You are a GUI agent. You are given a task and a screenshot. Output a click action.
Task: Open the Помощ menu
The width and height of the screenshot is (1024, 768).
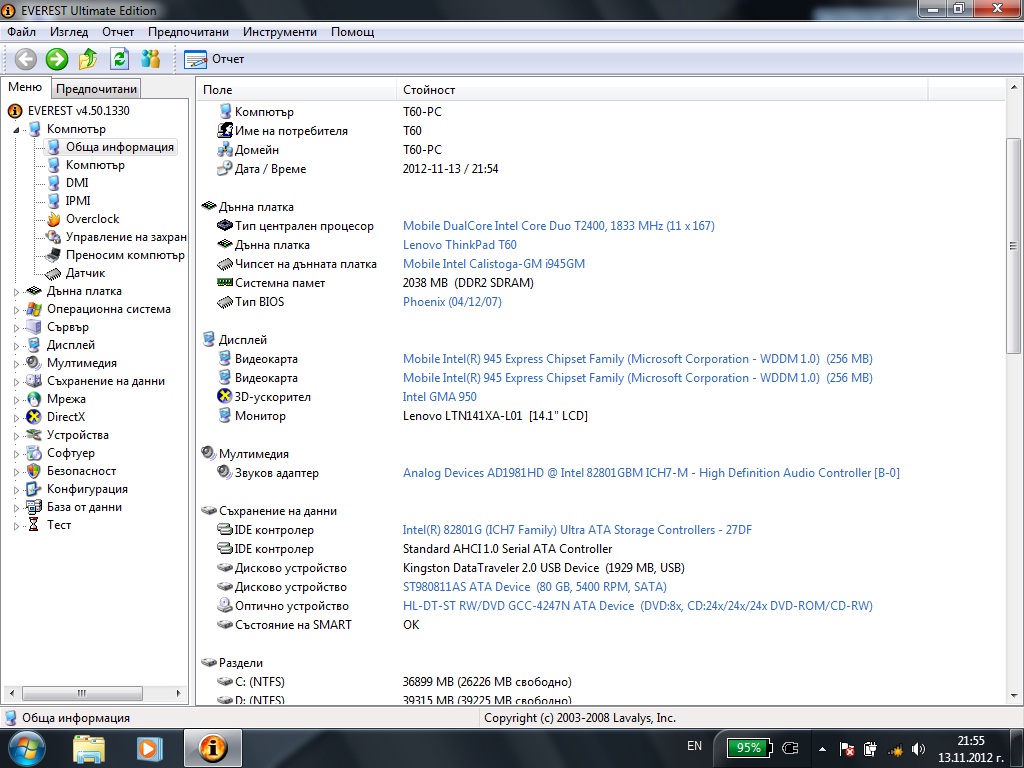click(353, 32)
